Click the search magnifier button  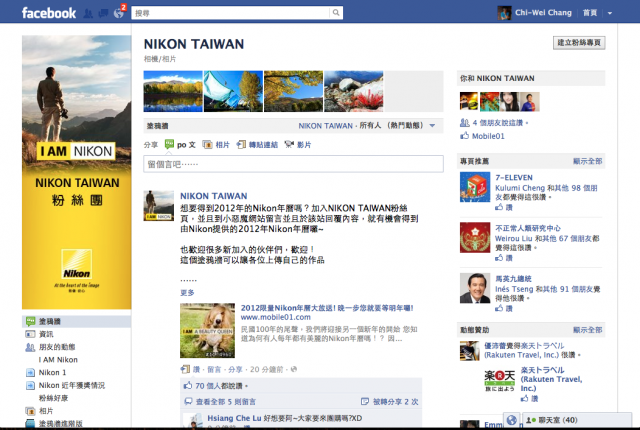point(336,13)
